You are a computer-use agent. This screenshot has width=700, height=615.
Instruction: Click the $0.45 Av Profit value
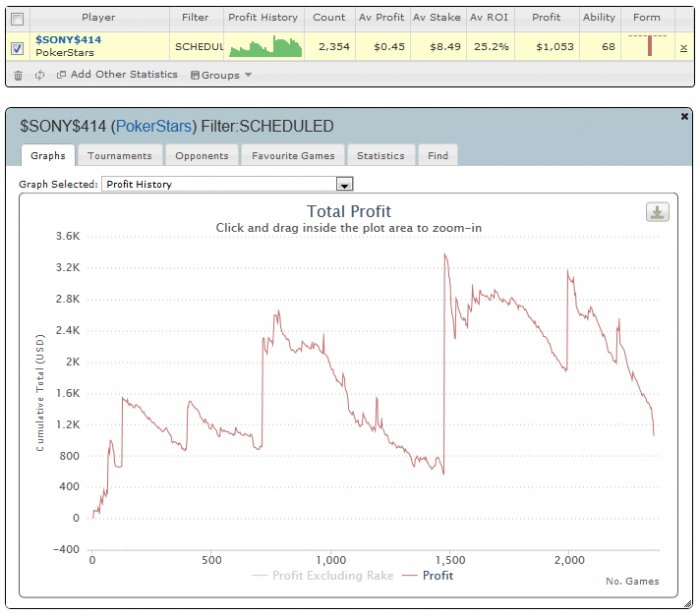coord(389,47)
